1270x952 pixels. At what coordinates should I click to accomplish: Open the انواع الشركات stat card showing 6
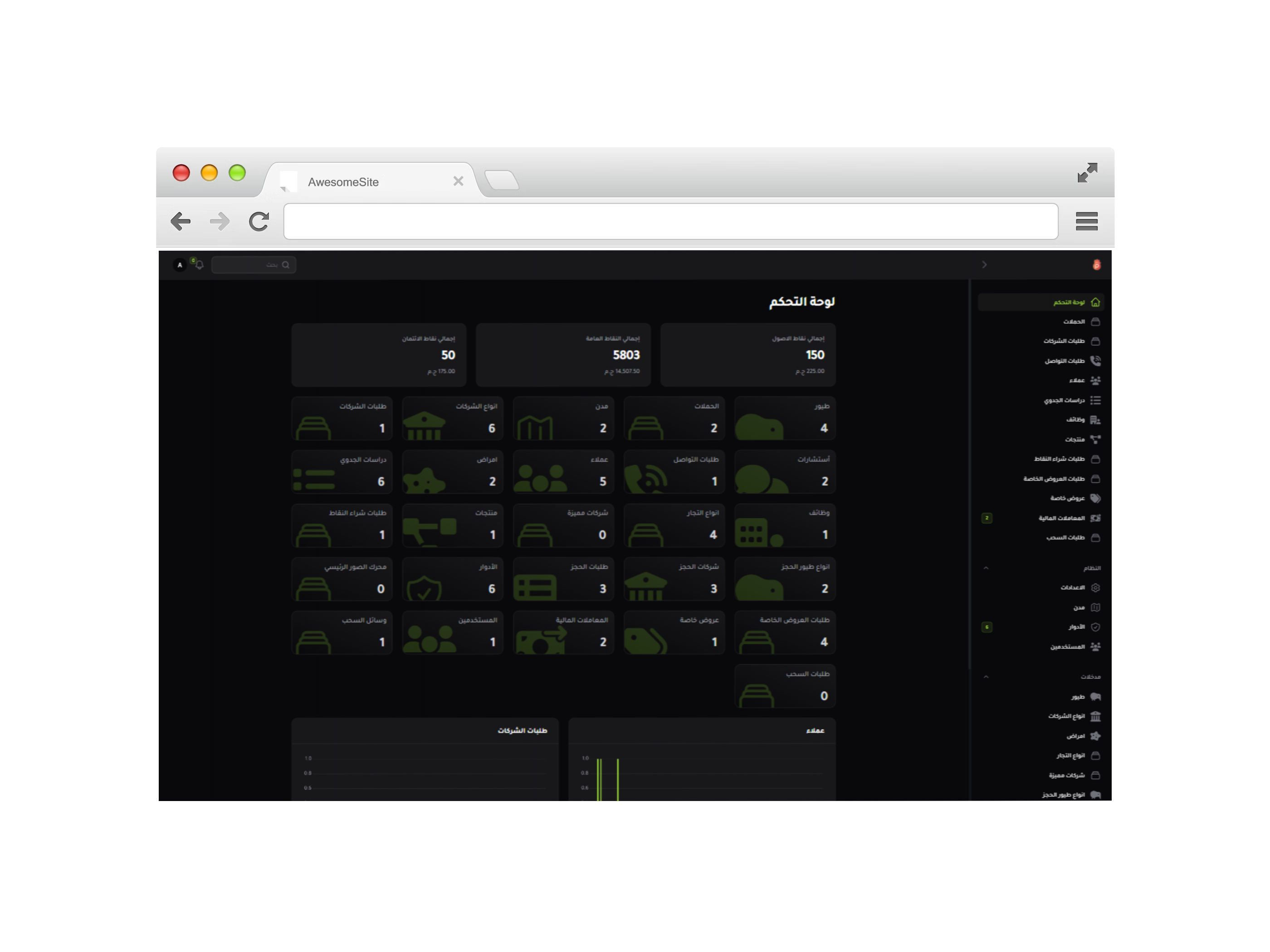[x=452, y=418]
